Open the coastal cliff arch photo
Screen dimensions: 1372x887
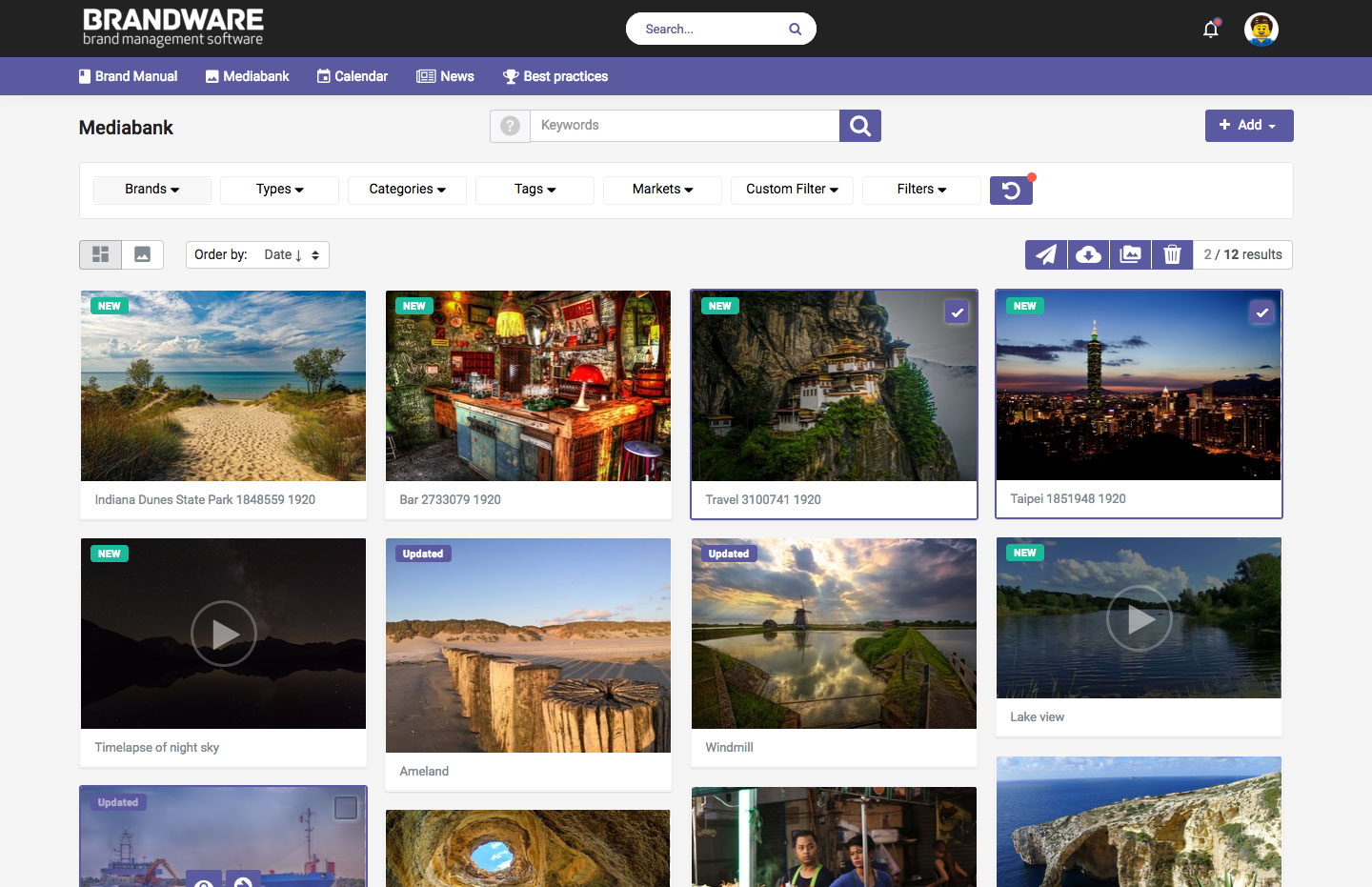[x=1139, y=821]
